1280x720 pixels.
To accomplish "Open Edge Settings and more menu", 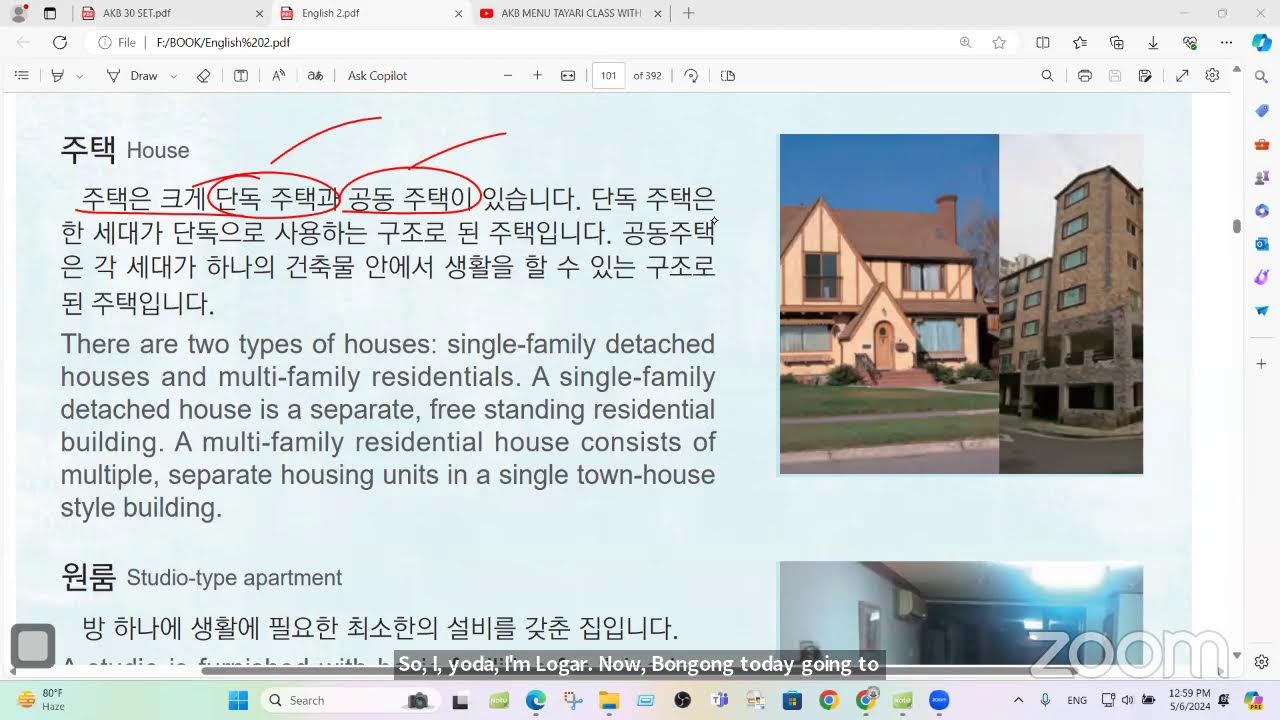I will [1227, 43].
